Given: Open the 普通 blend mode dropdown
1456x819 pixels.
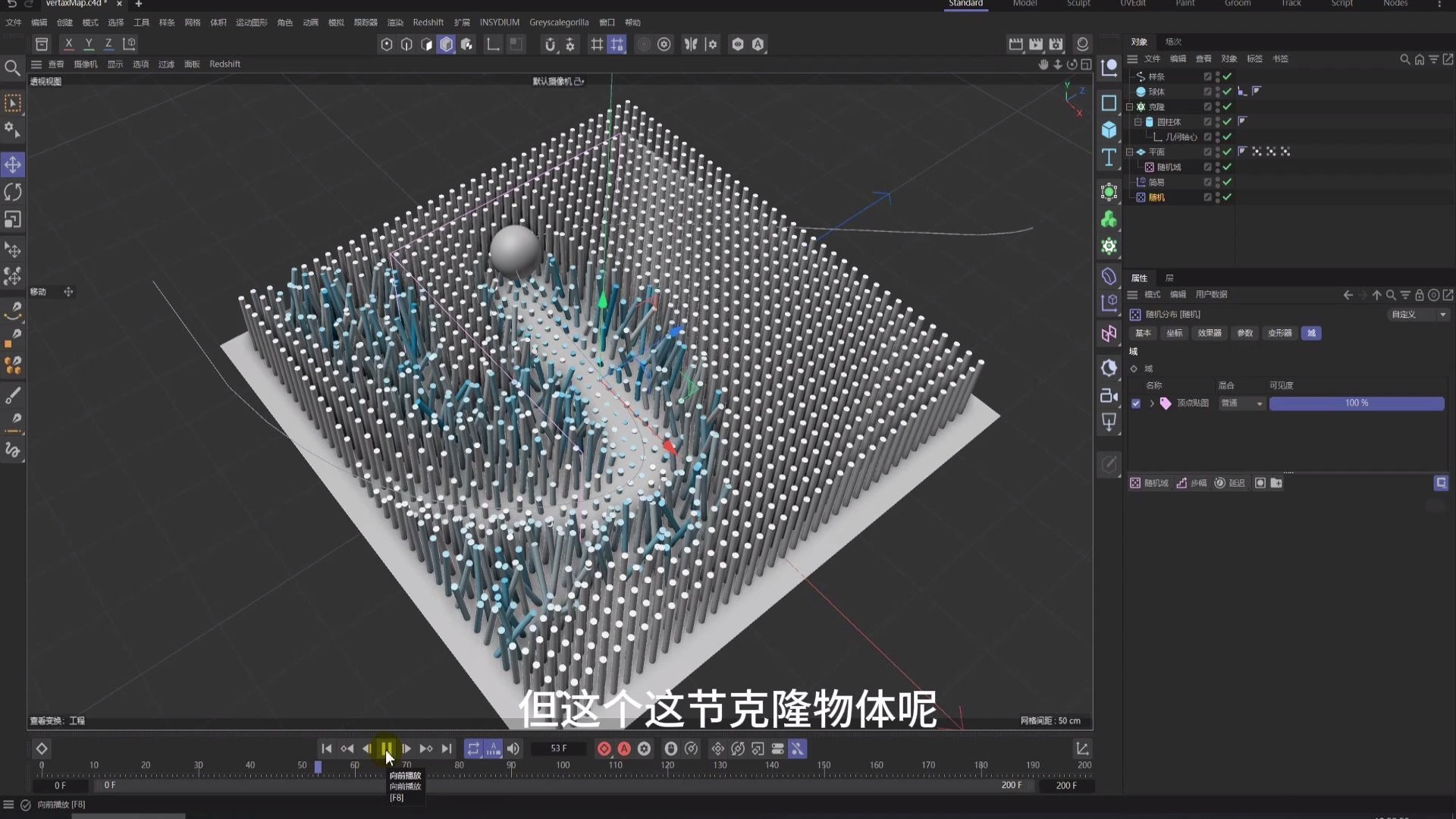Looking at the screenshot, I should [1241, 403].
